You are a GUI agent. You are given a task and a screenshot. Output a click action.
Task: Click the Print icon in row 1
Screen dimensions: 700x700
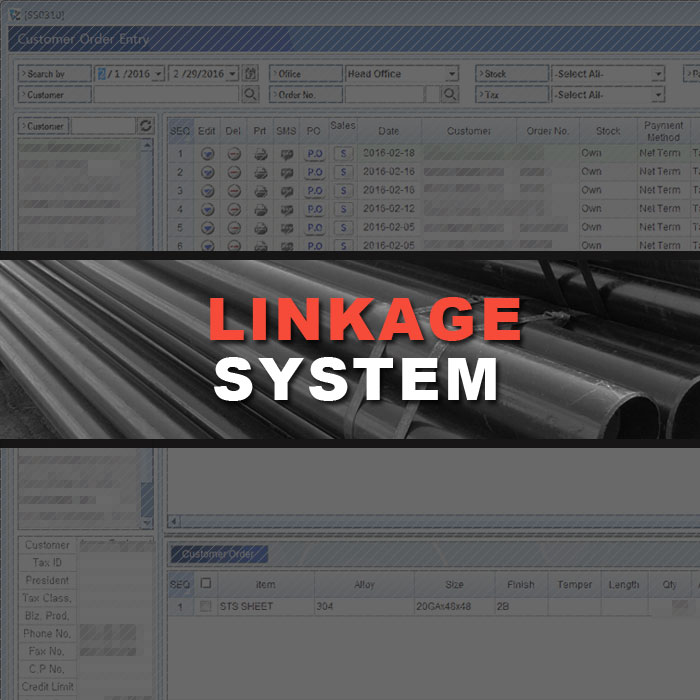click(x=261, y=154)
